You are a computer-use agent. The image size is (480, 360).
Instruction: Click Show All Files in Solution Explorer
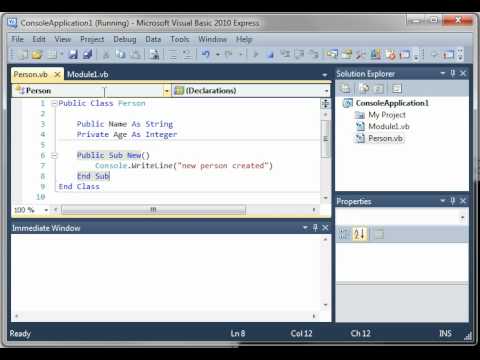(x=364, y=89)
